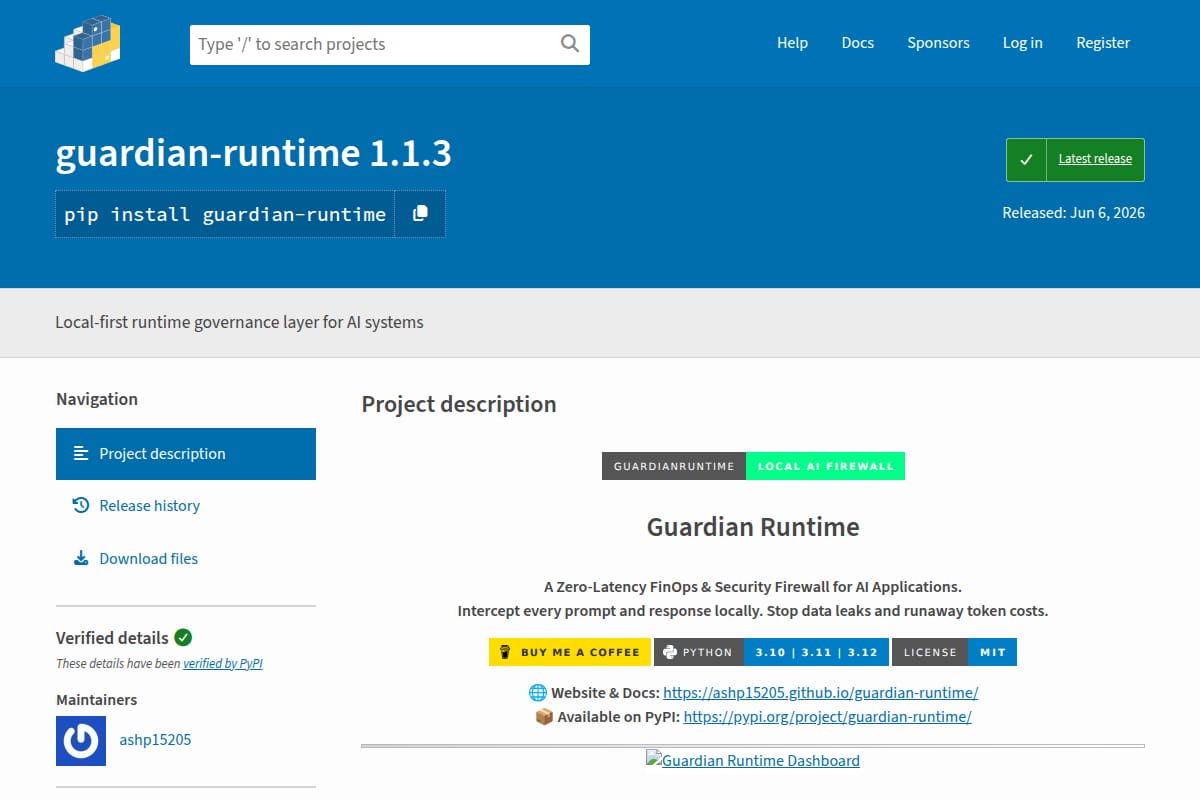The height and width of the screenshot is (800, 1200).
Task: Click the coffee cup icon in badge
Action: click(x=504, y=652)
